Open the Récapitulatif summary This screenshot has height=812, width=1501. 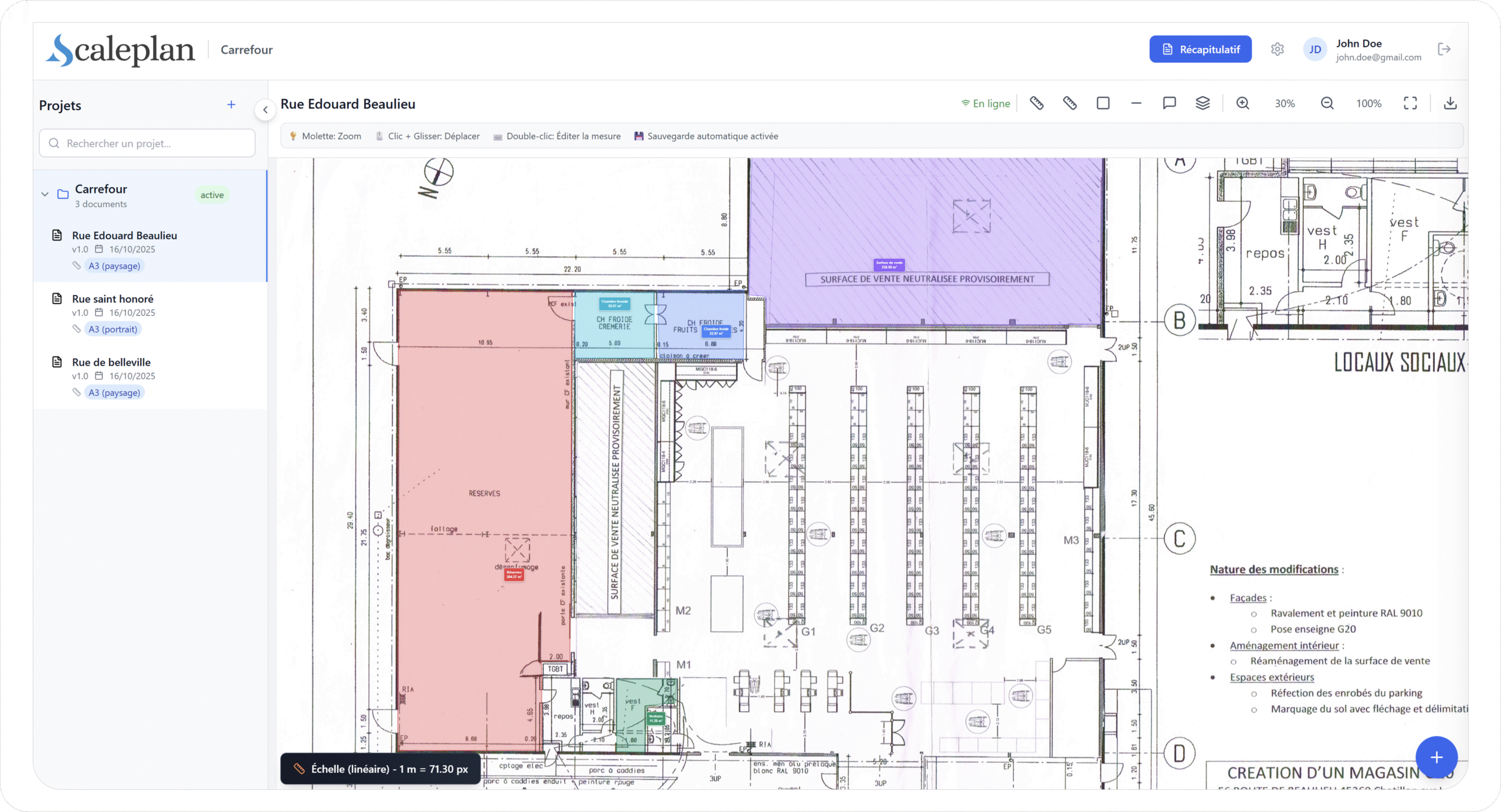tap(1200, 49)
